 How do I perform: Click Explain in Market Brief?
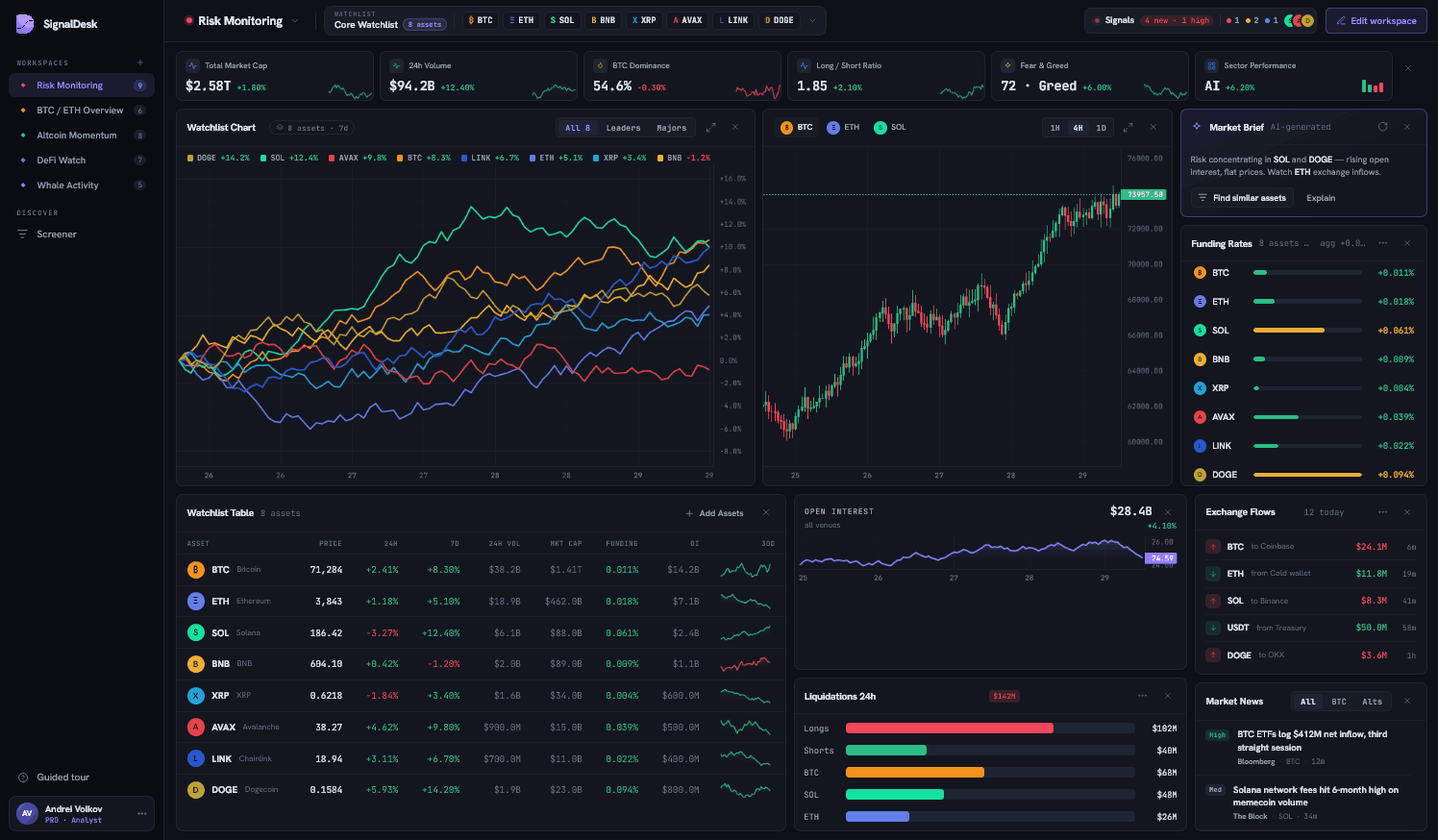pos(1320,198)
